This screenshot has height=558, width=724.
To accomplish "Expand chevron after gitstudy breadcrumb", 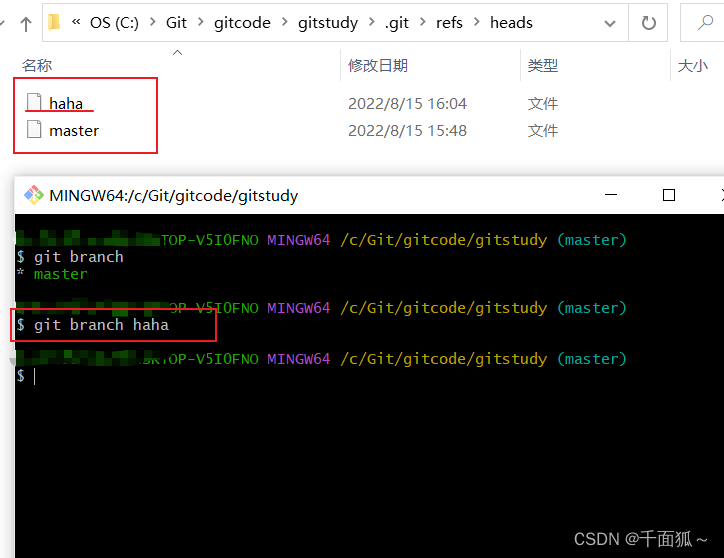I will [371, 22].
